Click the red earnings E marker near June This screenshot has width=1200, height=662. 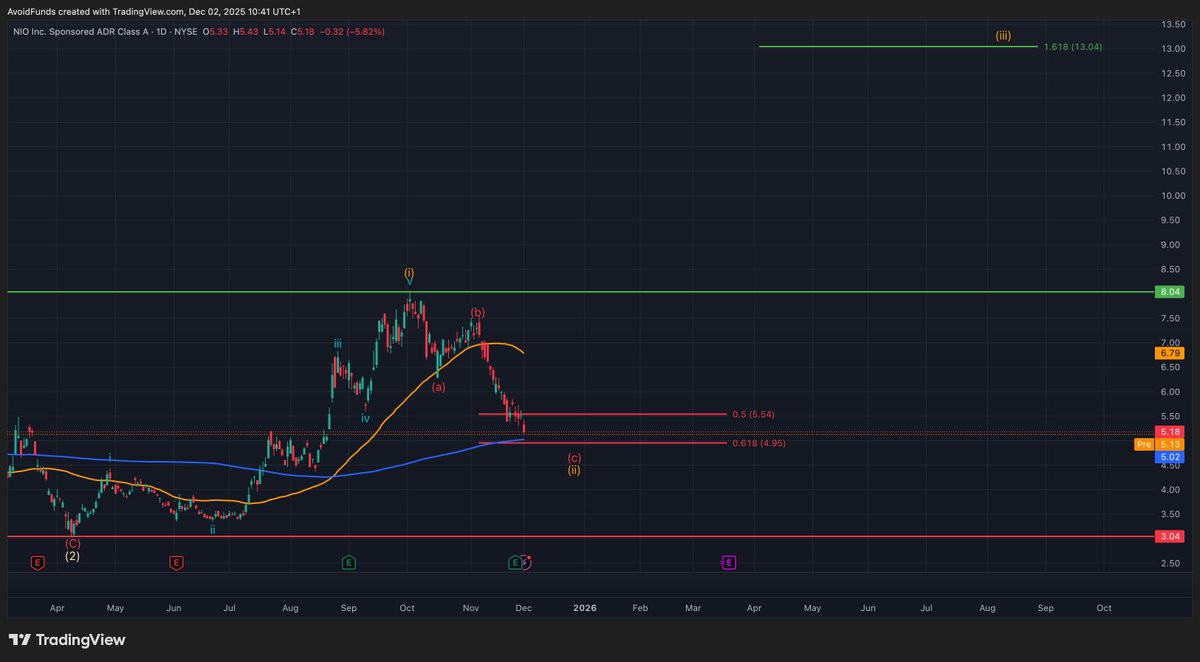coord(177,563)
